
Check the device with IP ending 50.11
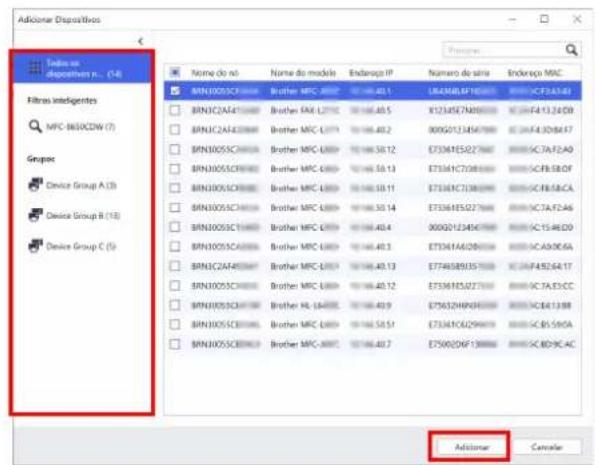175,188
